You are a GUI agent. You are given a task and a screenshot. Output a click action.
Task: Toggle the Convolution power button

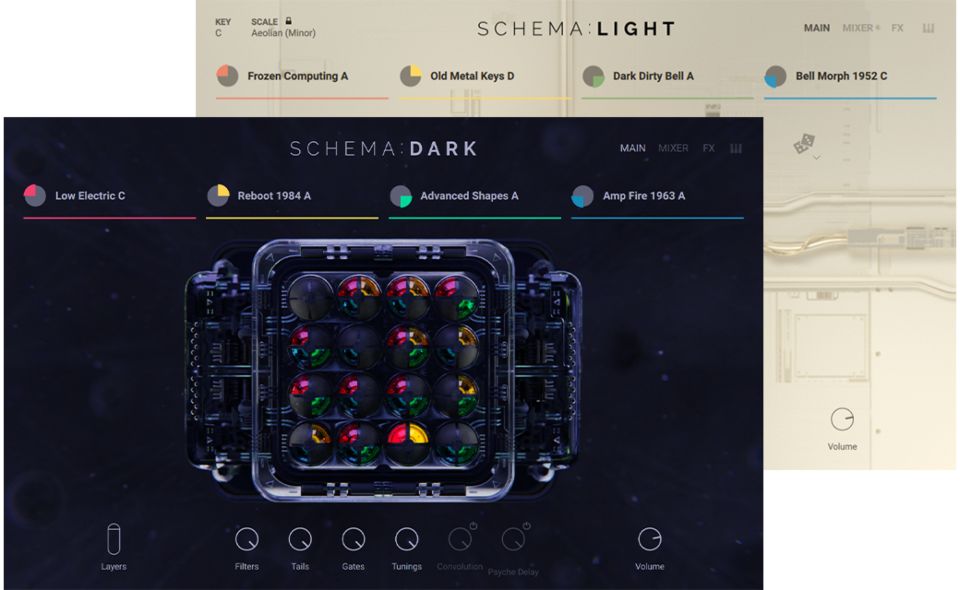click(x=473, y=526)
